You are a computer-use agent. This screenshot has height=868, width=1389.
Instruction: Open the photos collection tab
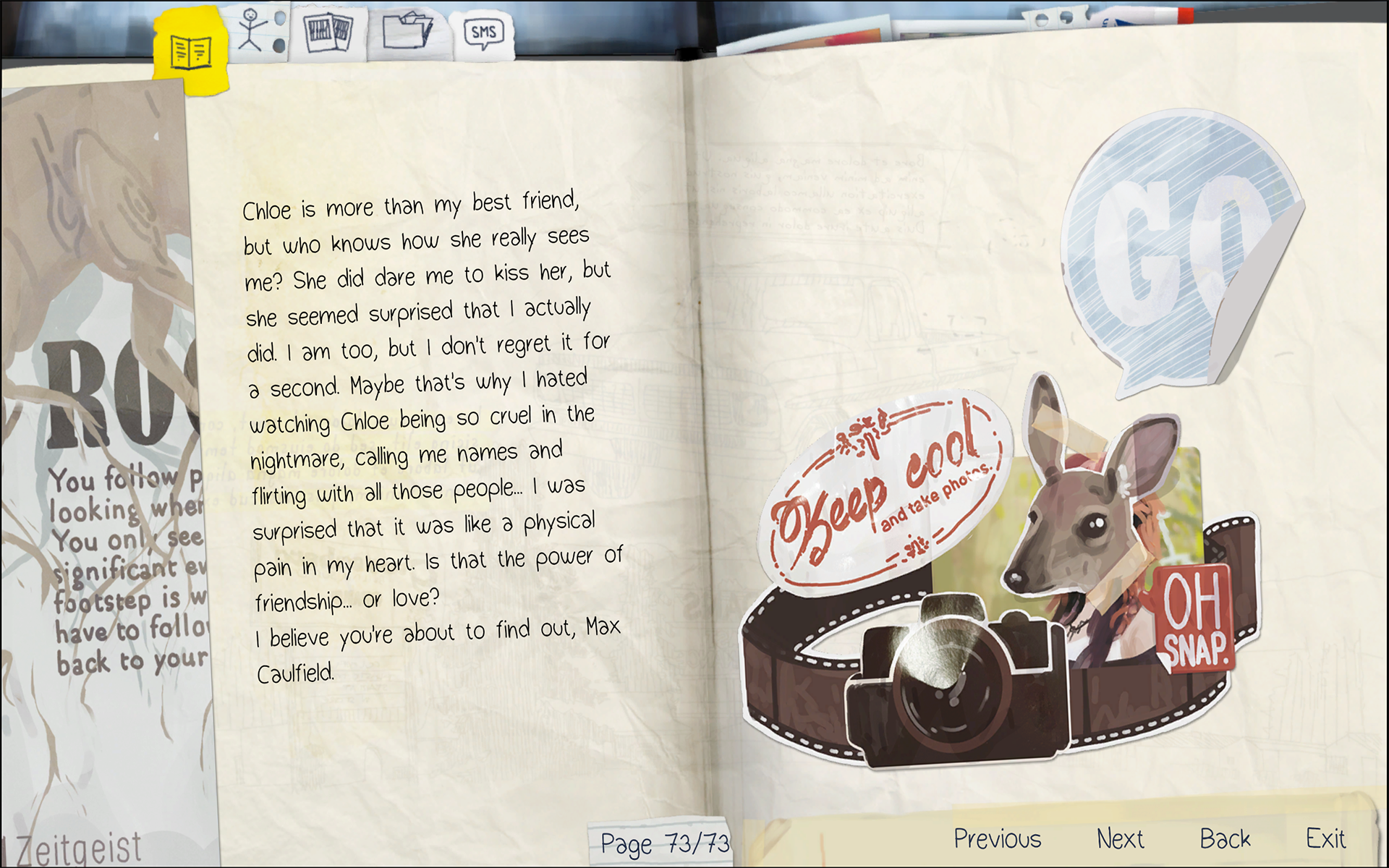pyautogui.click(x=329, y=33)
